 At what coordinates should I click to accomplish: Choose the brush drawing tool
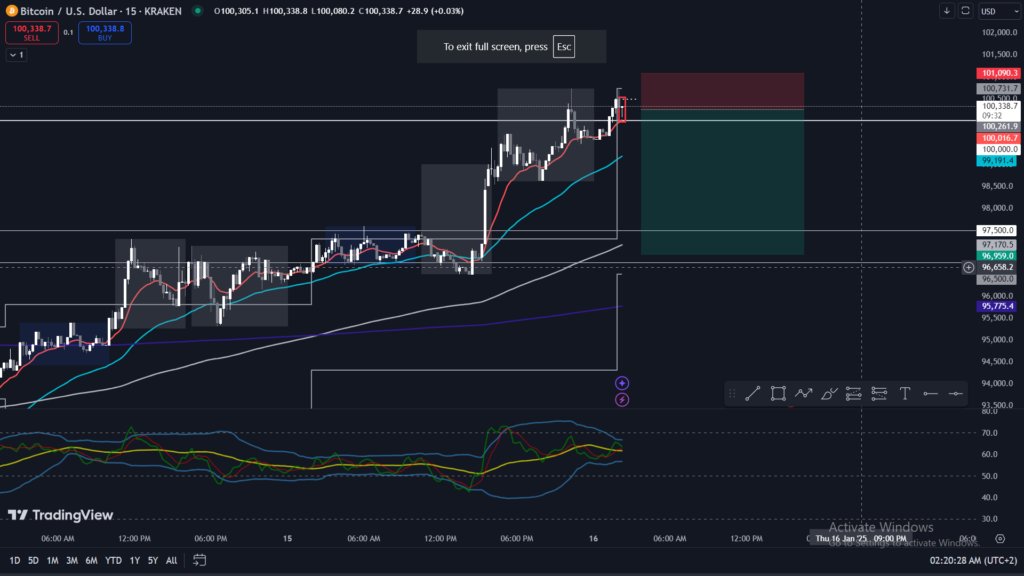[828, 394]
